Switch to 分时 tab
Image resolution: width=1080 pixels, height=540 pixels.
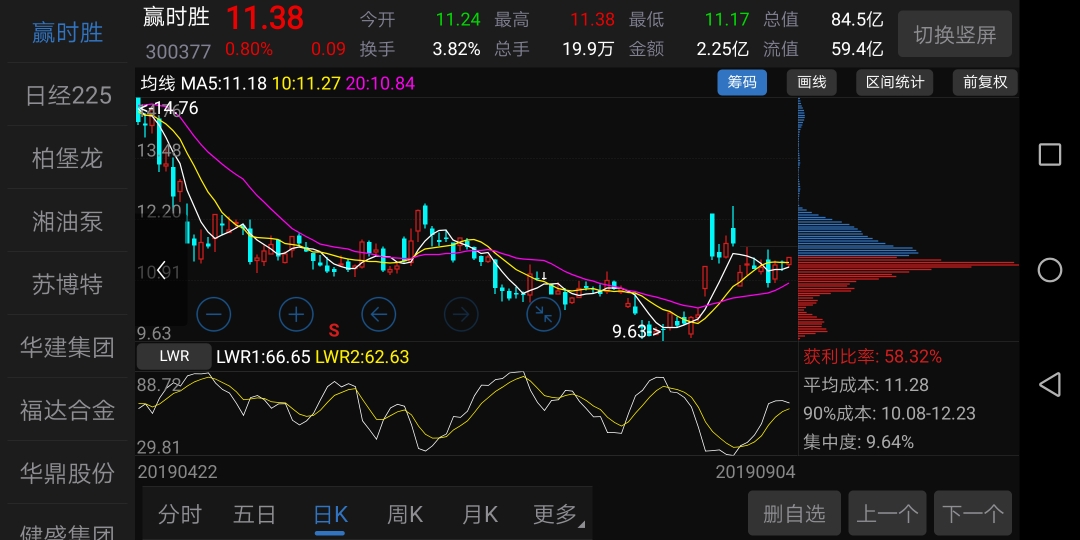(180, 514)
